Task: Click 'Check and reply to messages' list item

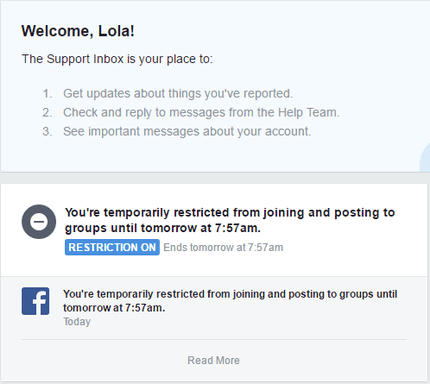Action: tap(201, 112)
